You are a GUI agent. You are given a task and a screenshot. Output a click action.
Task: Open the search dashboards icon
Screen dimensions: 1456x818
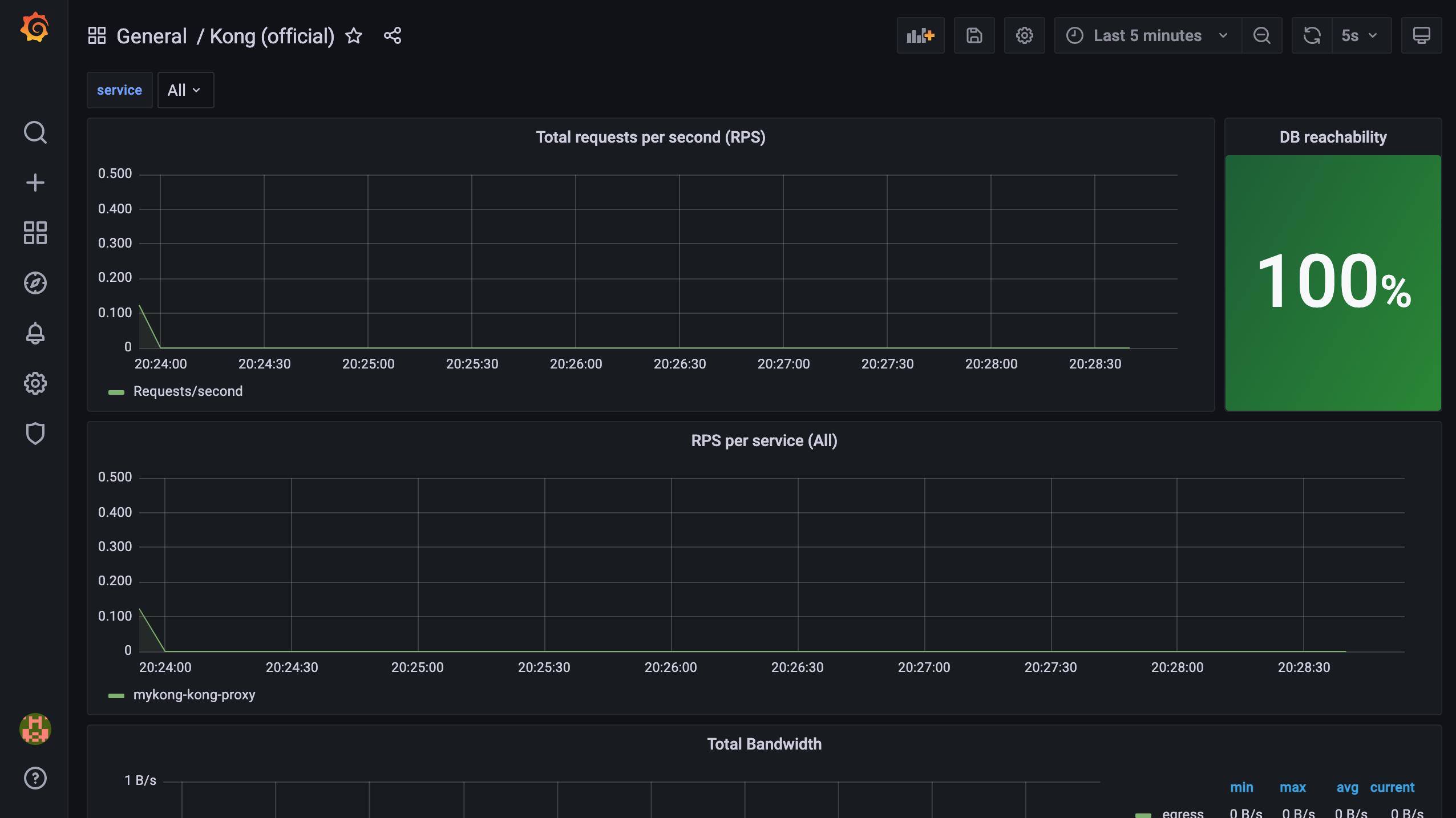[35, 132]
